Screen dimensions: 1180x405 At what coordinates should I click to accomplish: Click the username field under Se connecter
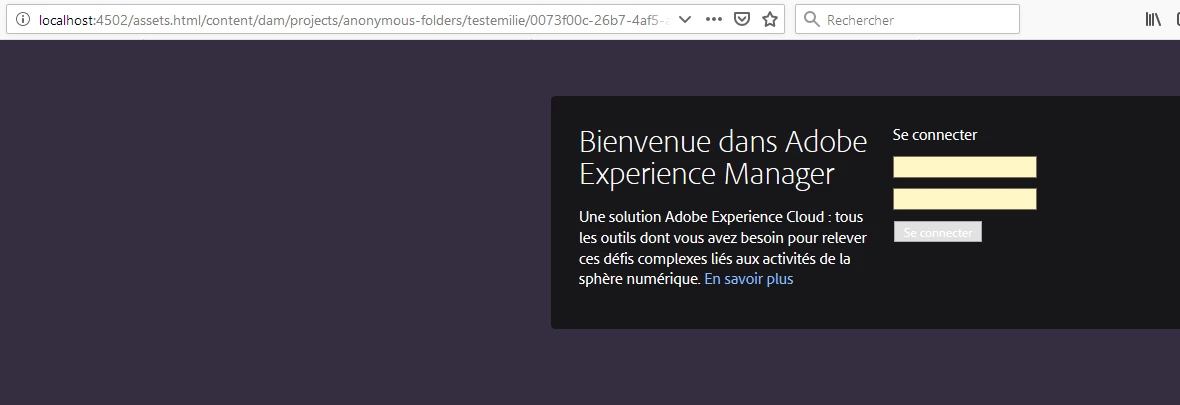coord(965,167)
